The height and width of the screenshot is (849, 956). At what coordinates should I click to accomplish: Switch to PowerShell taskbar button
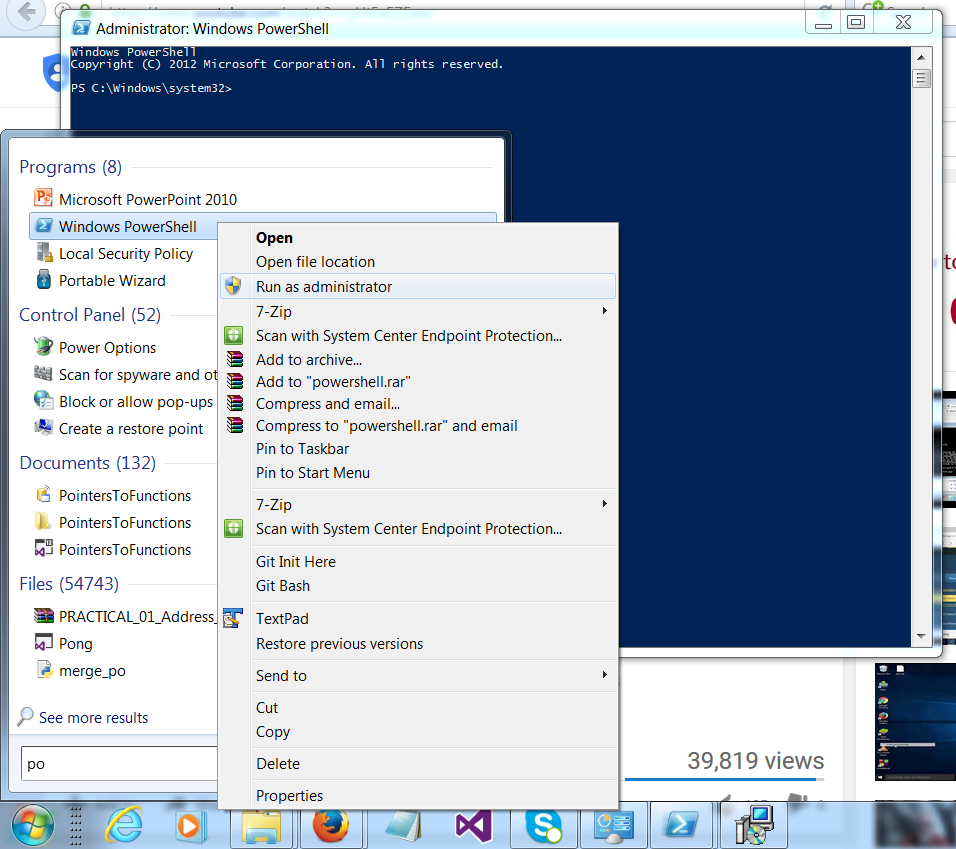(x=681, y=826)
